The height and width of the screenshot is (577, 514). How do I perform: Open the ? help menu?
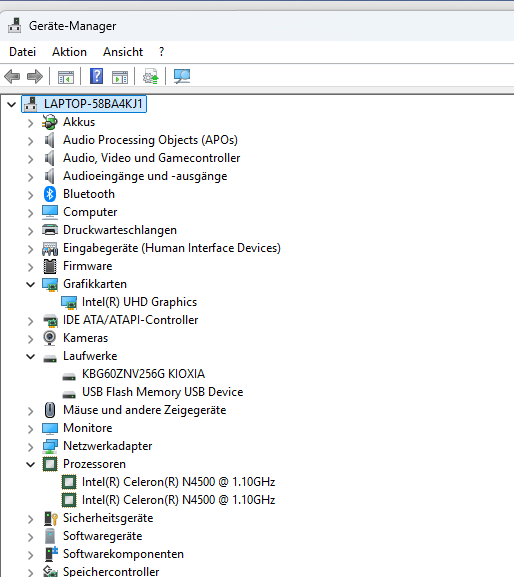pyautogui.click(x=162, y=52)
